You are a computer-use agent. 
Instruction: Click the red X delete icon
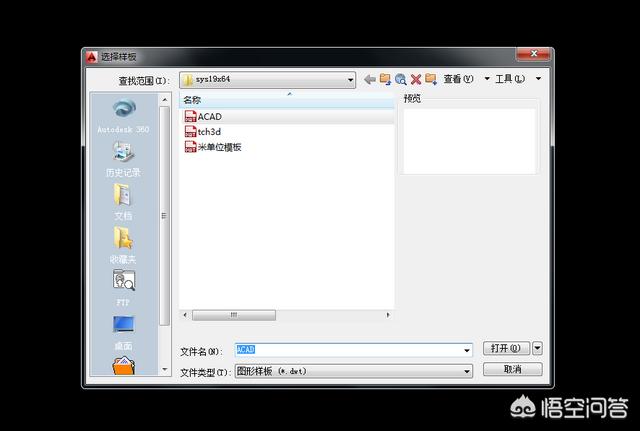click(415, 79)
